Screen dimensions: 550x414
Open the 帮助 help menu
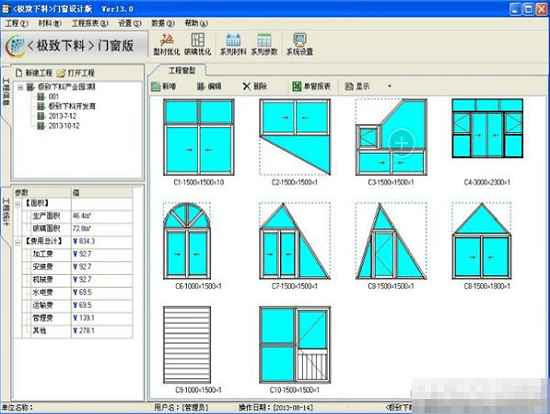click(196, 24)
